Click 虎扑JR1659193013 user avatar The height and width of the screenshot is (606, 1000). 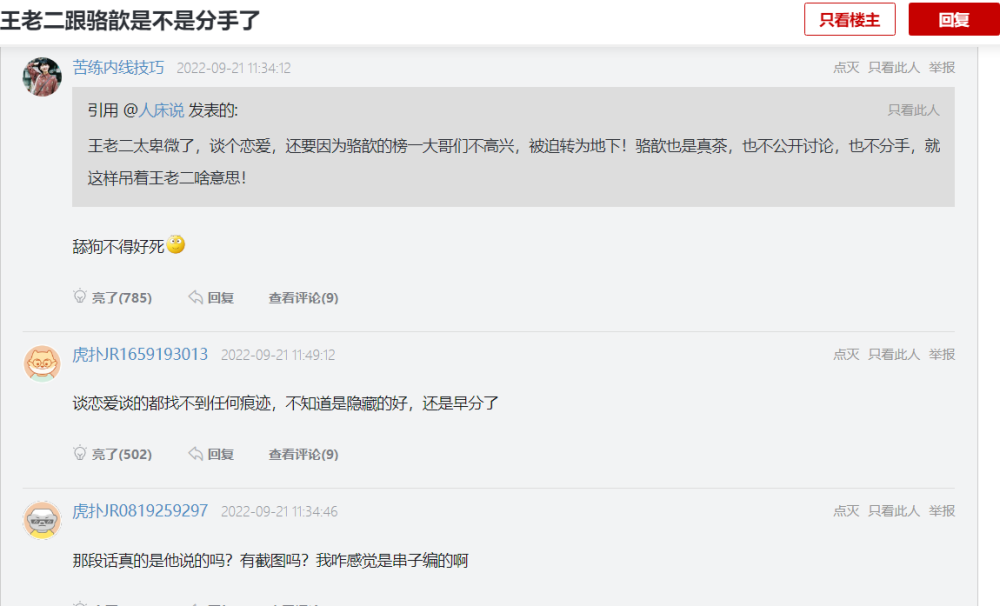[x=42, y=363]
